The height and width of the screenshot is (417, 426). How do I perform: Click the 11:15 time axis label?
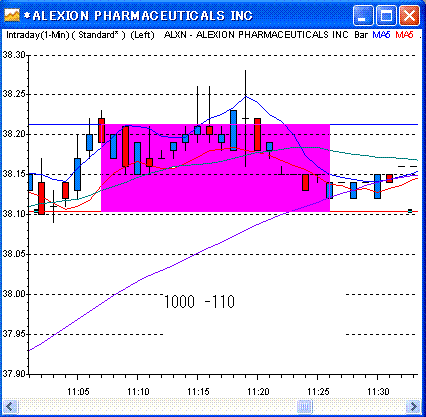point(198,391)
